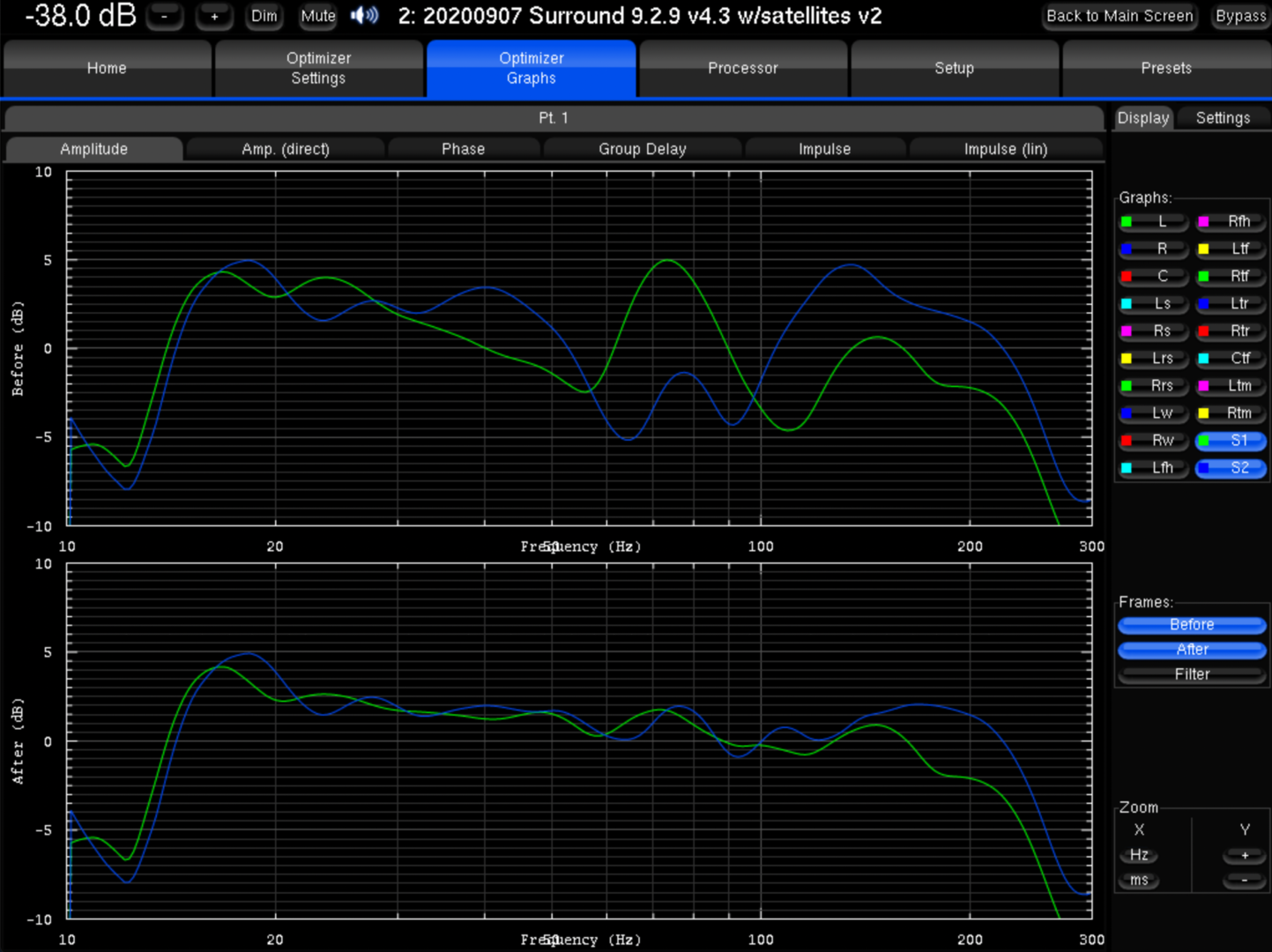
Task: Enable the Filter frame
Action: pos(1192,673)
